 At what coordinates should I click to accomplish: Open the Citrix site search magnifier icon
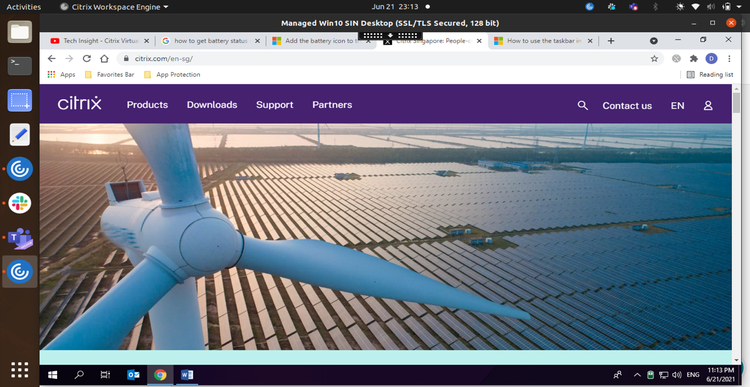tap(582, 105)
